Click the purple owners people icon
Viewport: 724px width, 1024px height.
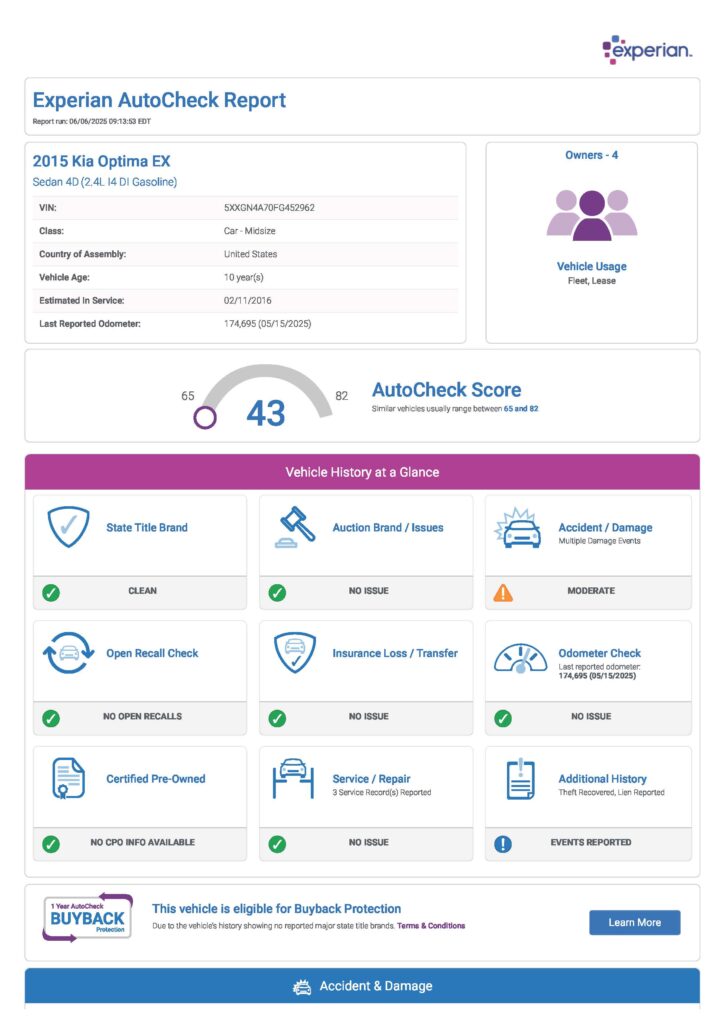(x=592, y=214)
